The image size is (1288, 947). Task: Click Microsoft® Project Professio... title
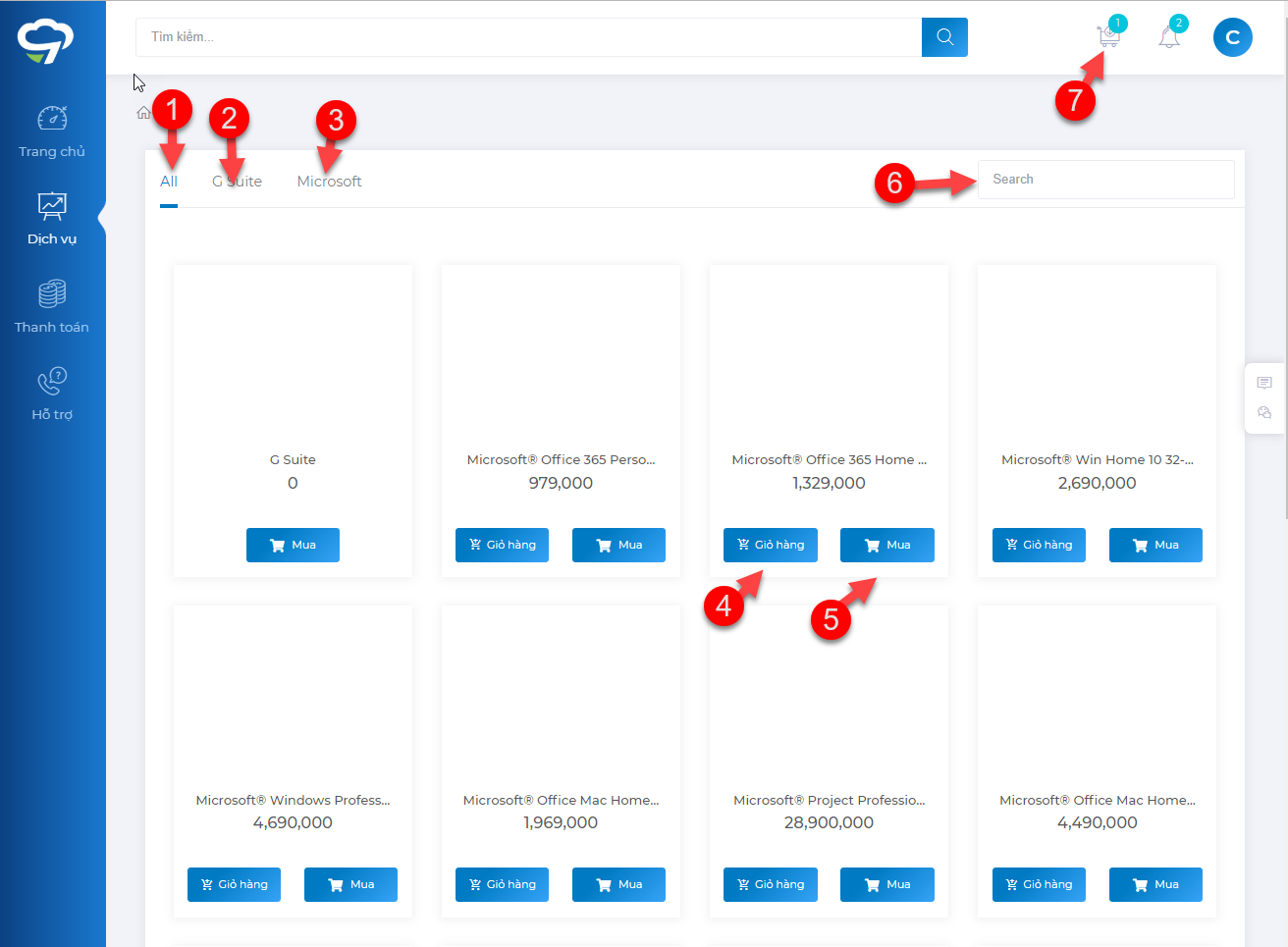829,800
